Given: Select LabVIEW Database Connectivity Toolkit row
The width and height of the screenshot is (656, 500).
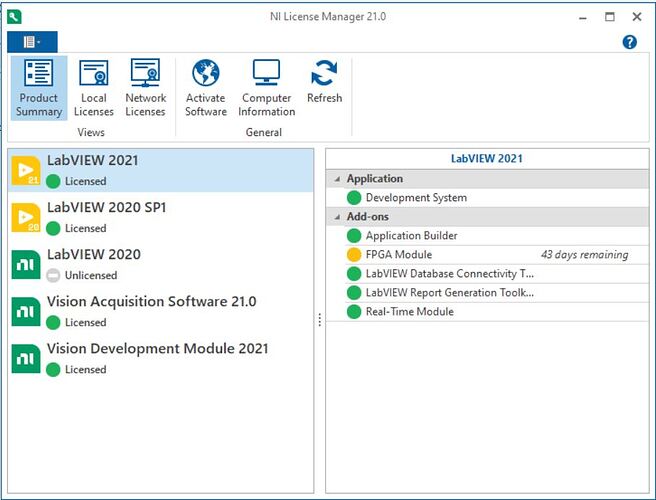Looking at the screenshot, I should click(x=497, y=274).
